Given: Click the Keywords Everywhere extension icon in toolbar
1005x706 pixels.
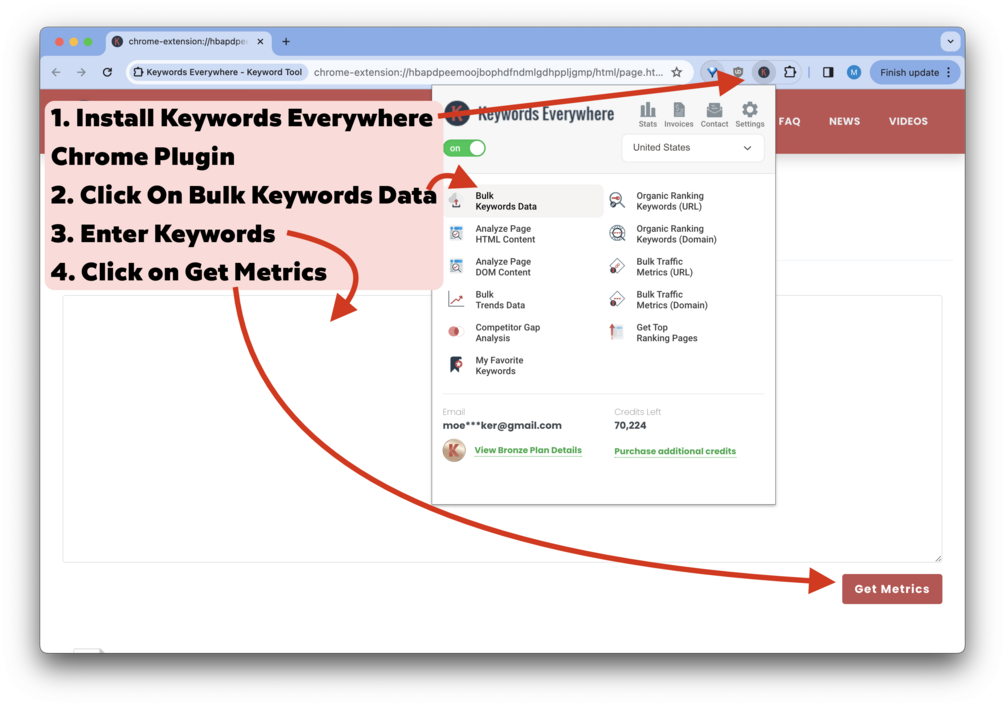Looking at the screenshot, I should pos(763,72).
